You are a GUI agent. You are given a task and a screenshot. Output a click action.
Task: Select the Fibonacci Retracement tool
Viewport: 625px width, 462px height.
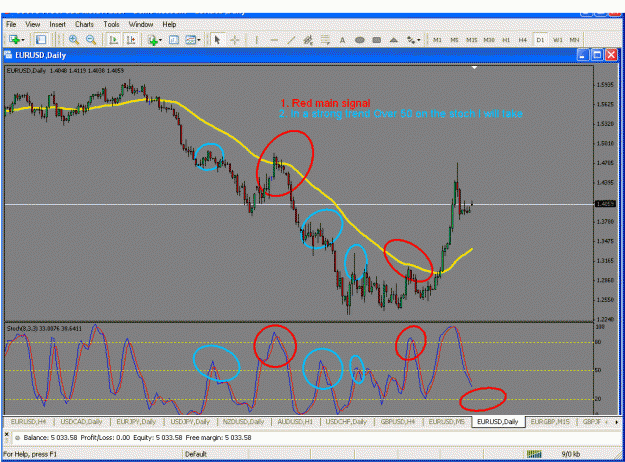coord(325,39)
